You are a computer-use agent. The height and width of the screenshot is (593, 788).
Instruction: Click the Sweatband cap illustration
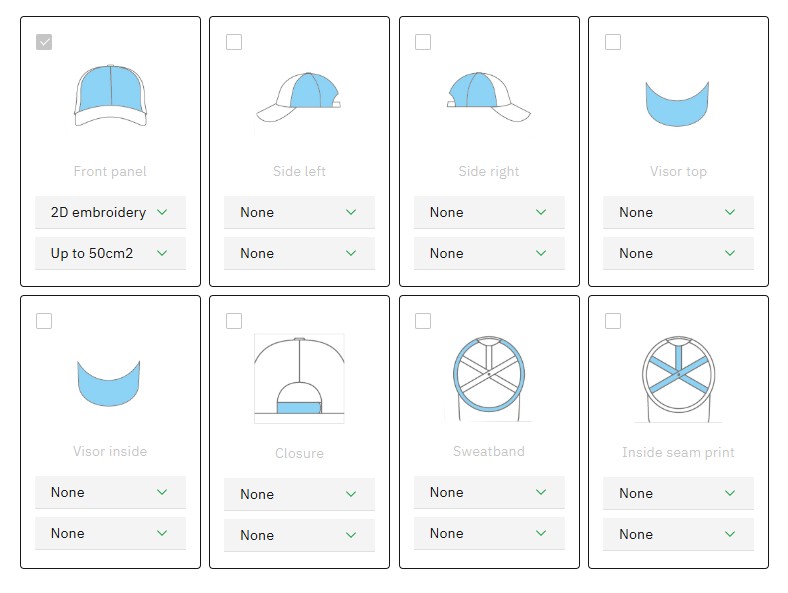click(488, 378)
